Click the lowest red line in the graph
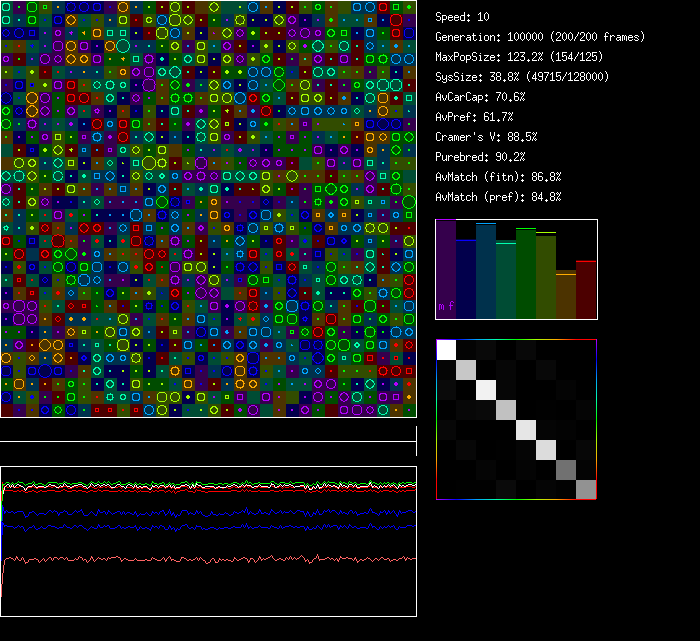This screenshot has width=700, height=641. tap(200, 559)
